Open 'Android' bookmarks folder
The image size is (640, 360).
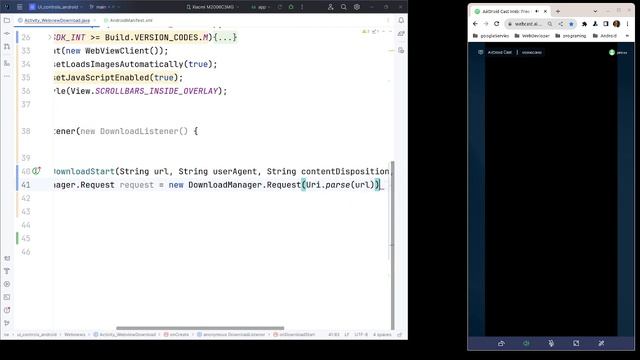[x=605, y=36]
